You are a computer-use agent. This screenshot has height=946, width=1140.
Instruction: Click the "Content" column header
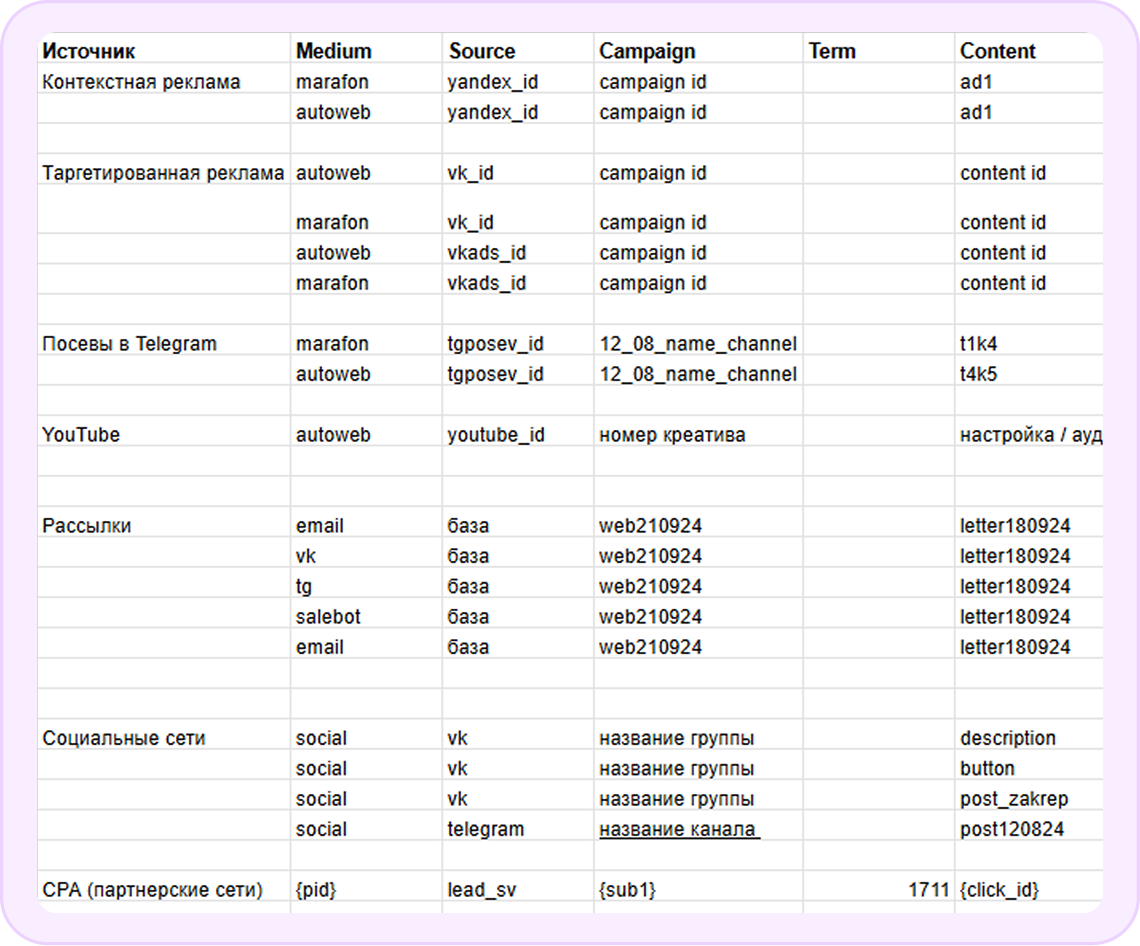pos(998,51)
